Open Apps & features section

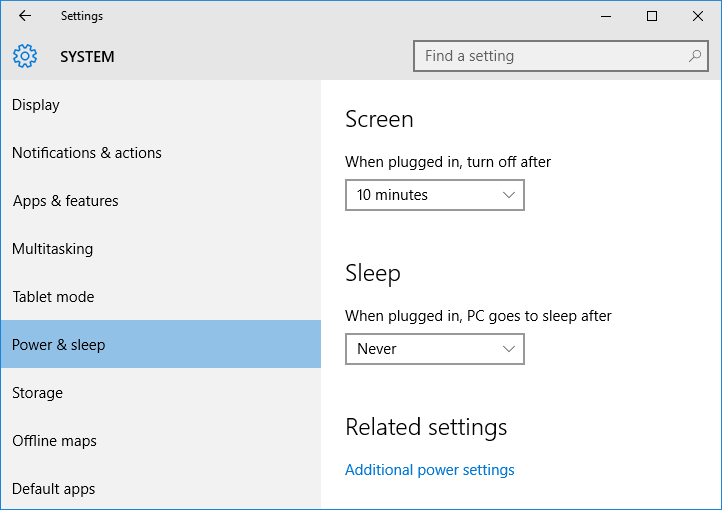[161, 201]
